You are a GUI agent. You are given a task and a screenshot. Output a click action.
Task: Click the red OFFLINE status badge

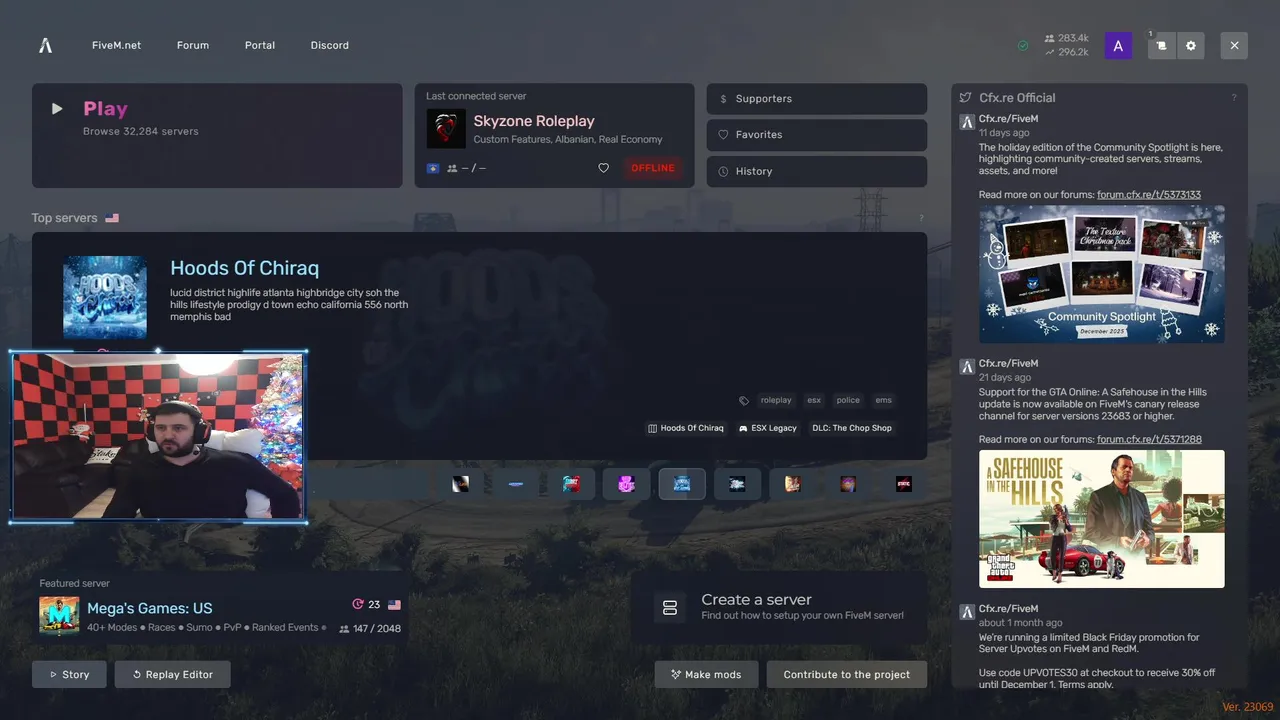653,168
